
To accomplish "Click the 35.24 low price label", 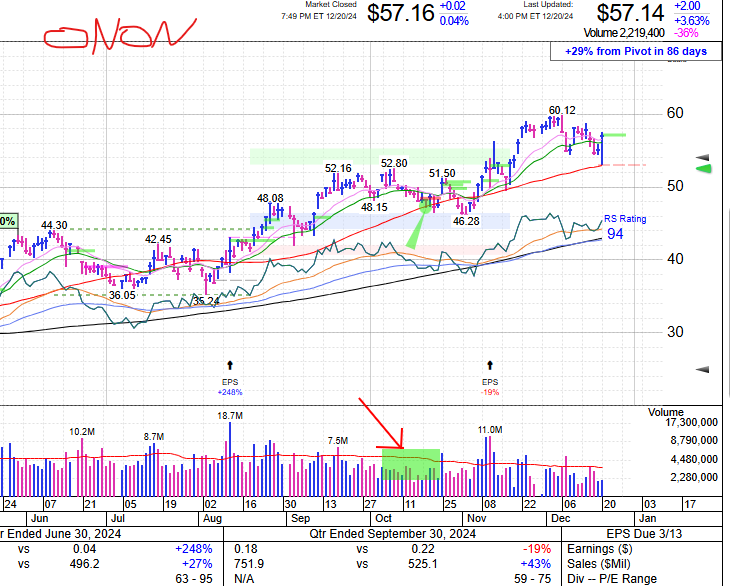I will click(x=206, y=301).
